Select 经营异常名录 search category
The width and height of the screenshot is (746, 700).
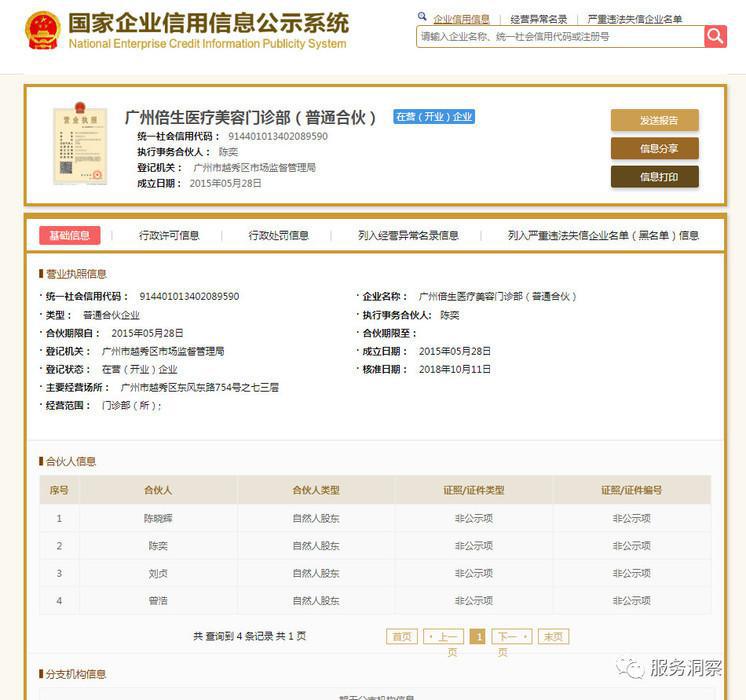tap(538, 19)
